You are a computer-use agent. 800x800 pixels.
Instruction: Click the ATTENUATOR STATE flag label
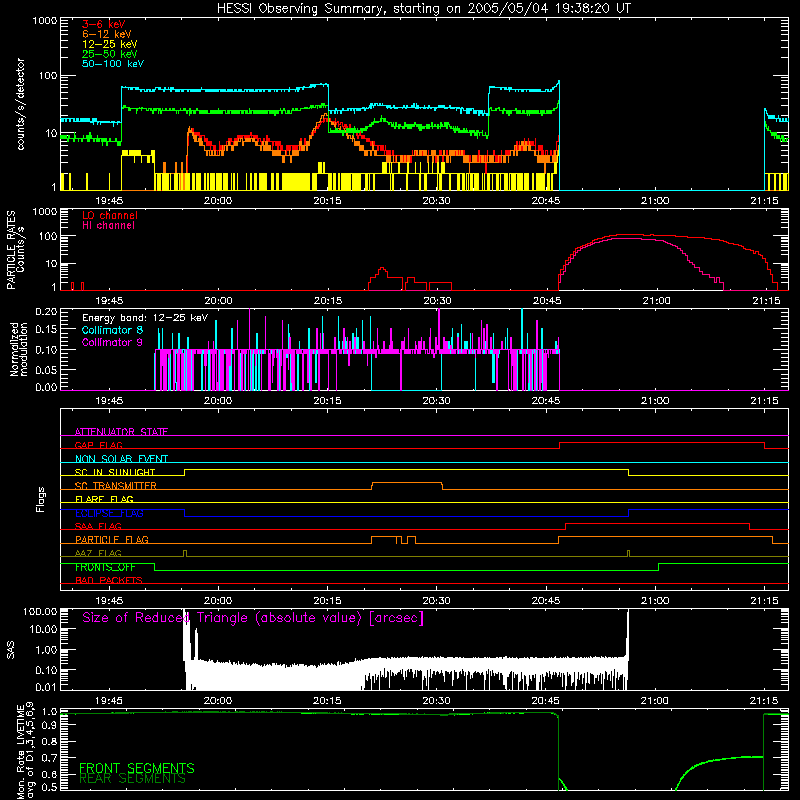click(121, 432)
